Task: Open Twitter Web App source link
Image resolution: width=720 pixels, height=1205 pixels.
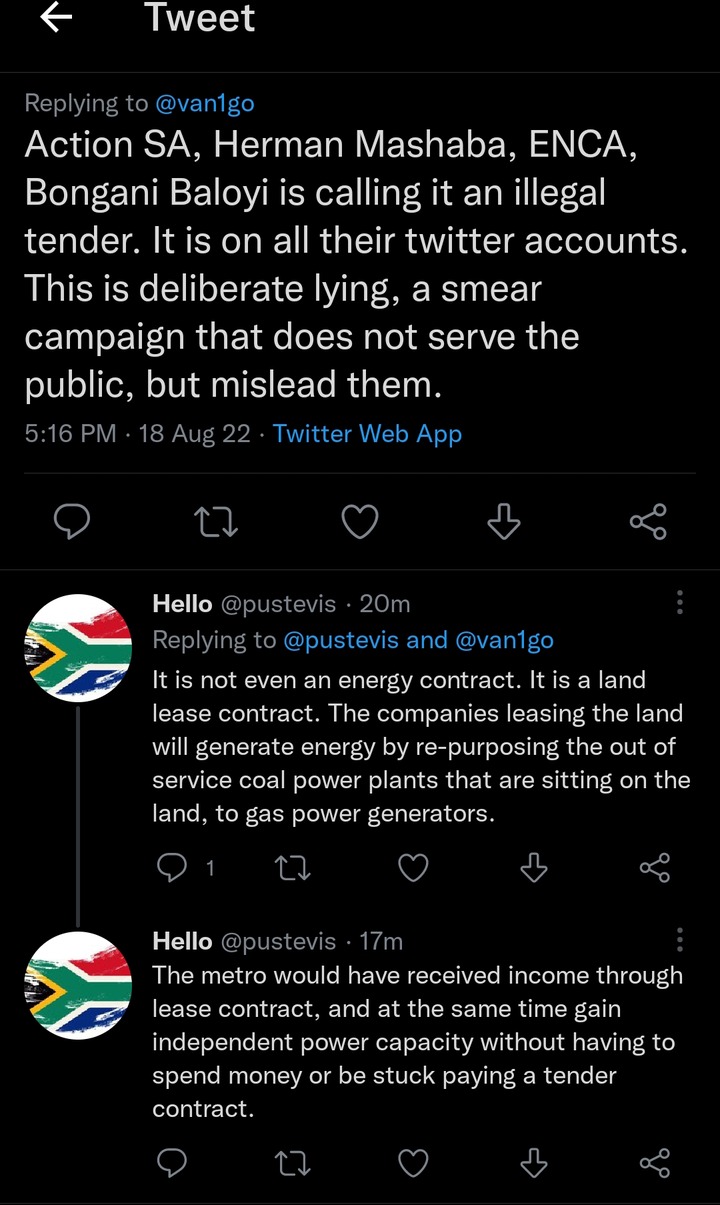Action: [367, 433]
